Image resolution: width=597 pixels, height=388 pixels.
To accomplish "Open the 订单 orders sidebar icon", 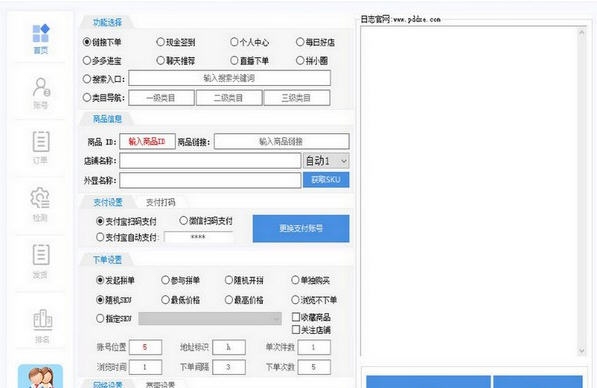I will (41, 148).
